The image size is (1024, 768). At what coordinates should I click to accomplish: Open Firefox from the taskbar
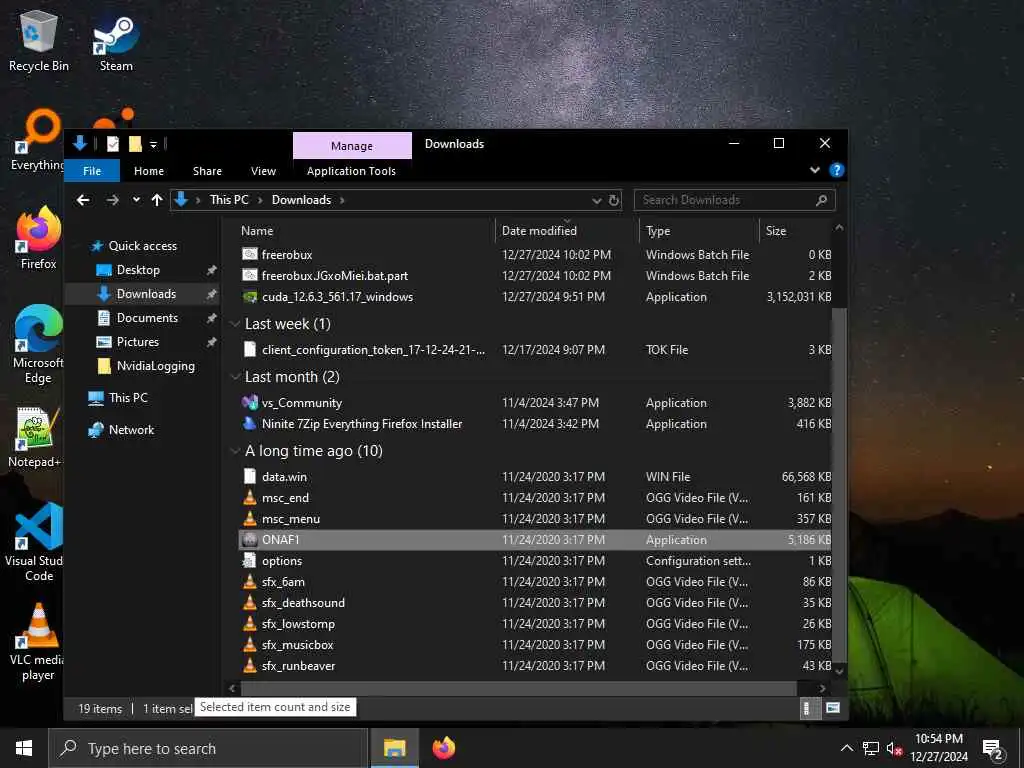[444, 748]
